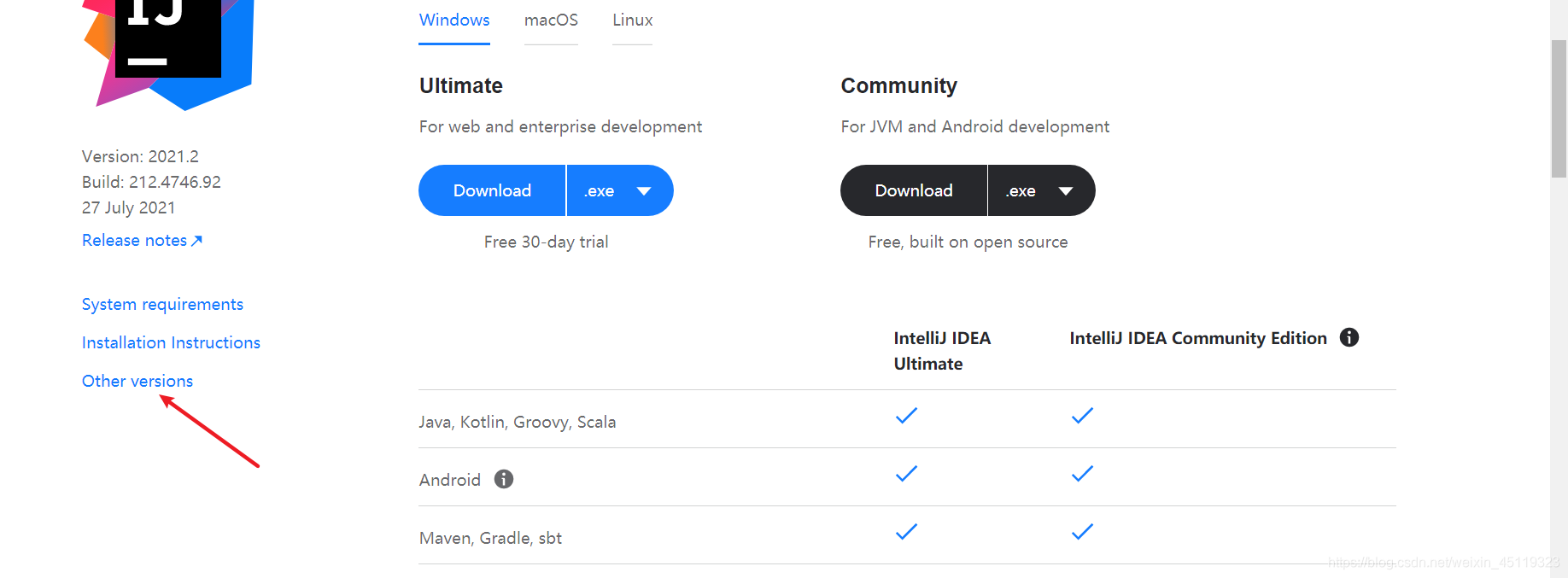The width and height of the screenshot is (1568, 578).
Task: Click the 'Ultimate' edition heading
Action: (461, 86)
